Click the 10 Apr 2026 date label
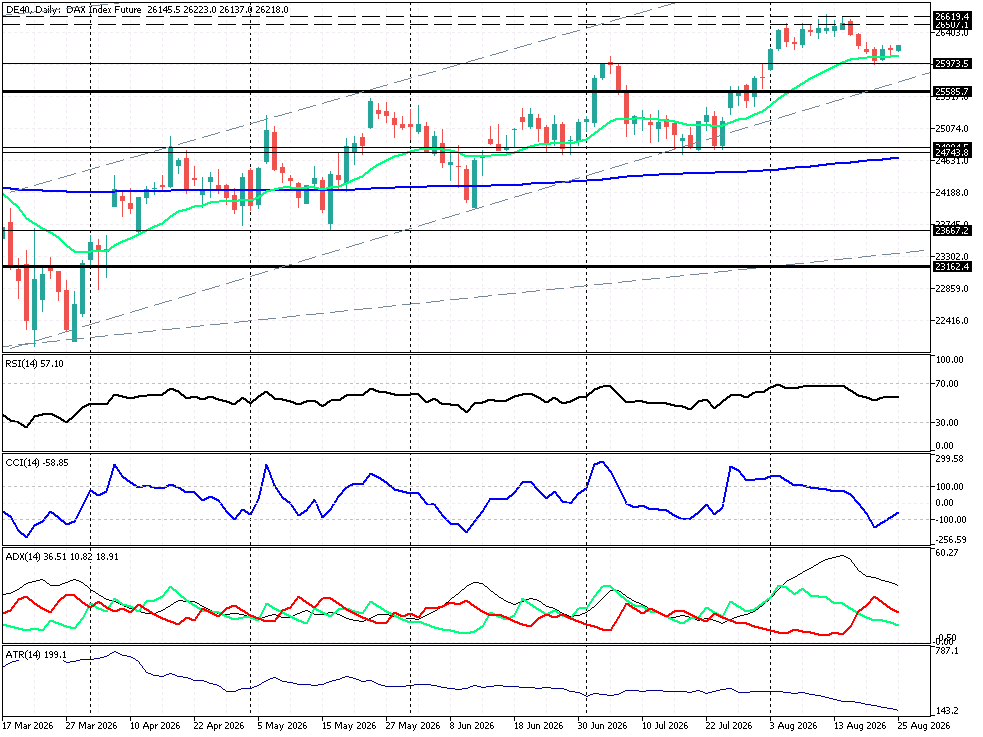 (x=155, y=726)
